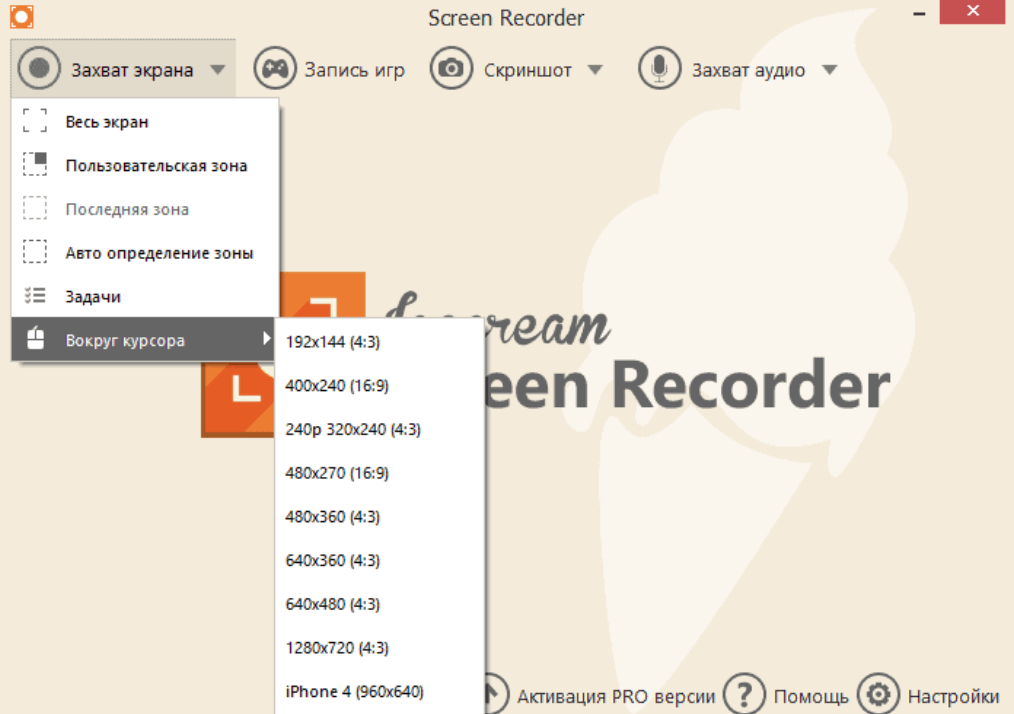Click Скриншот button label
Screen dimensions: 1014x714
pyautogui.click(x=528, y=70)
